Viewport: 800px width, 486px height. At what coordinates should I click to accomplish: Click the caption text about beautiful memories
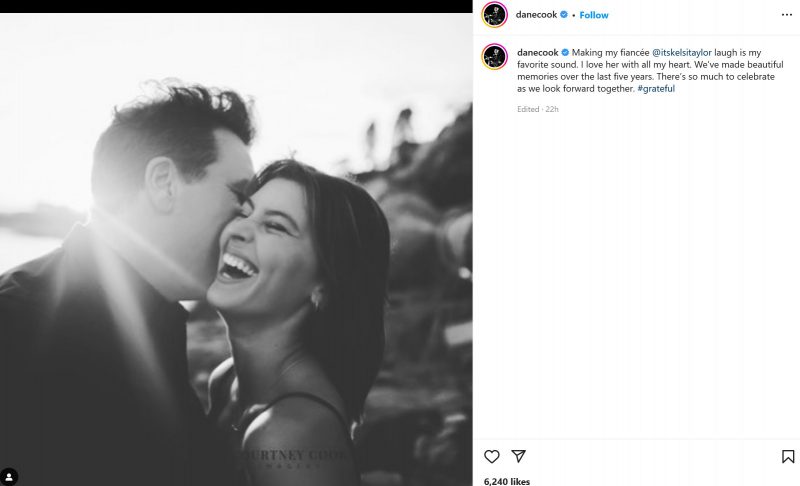tap(640, 76)
